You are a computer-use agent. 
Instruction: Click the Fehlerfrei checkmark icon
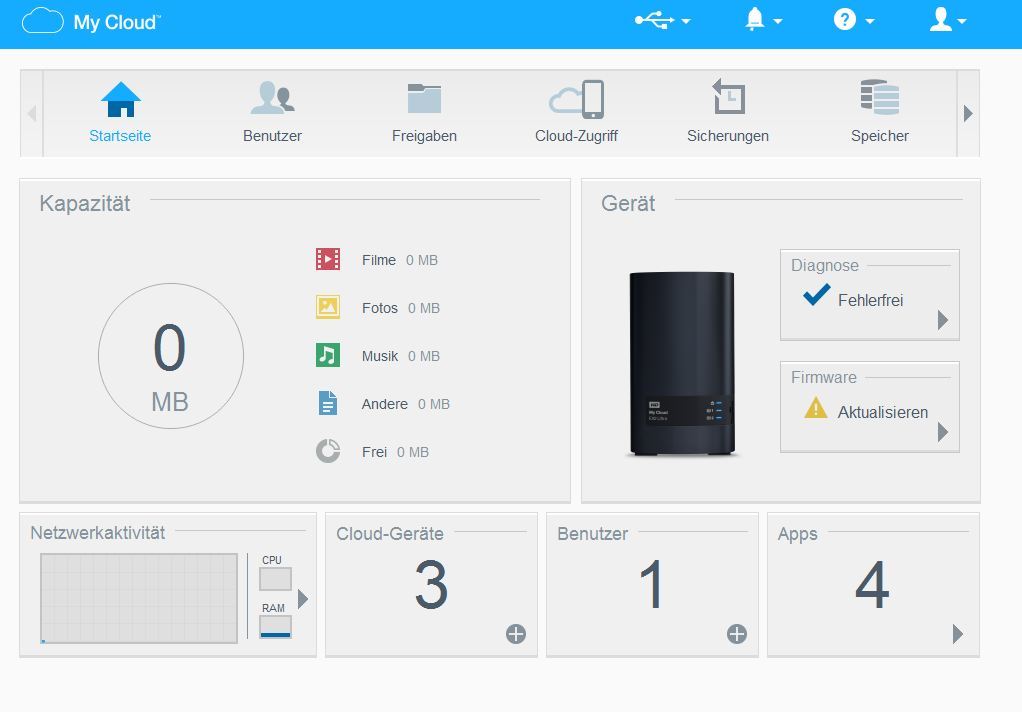(817, 295)
